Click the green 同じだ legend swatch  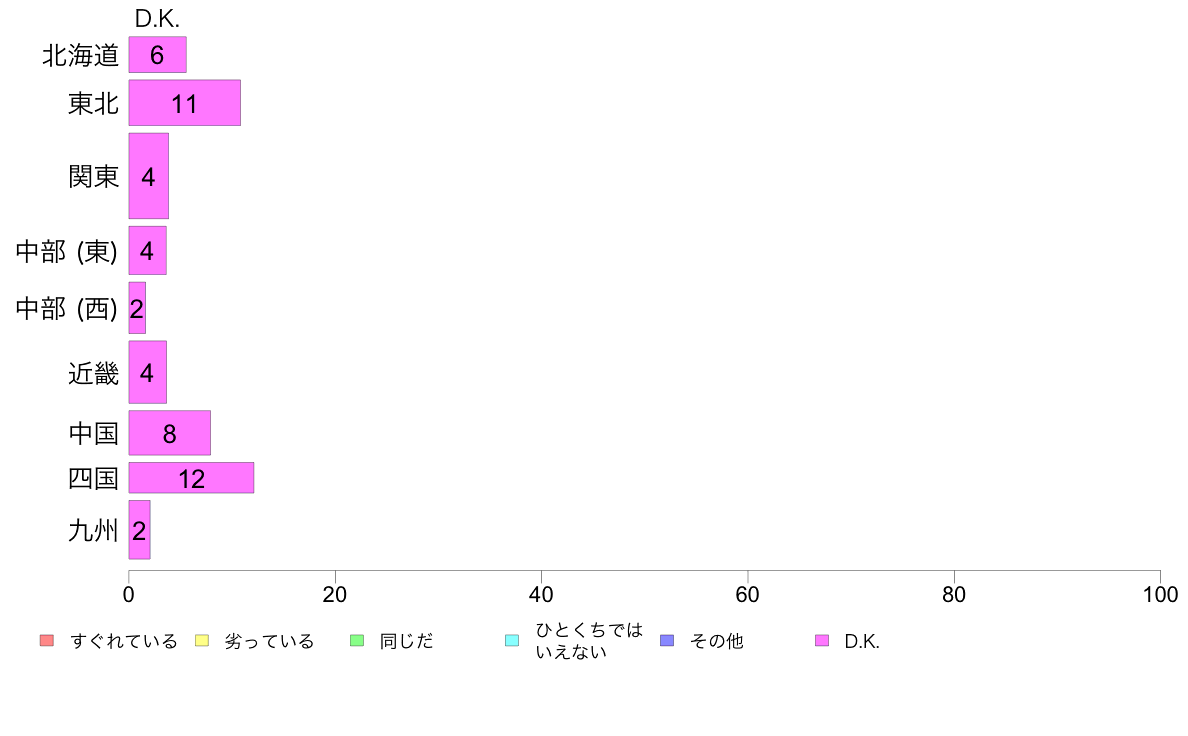[357, 640]
